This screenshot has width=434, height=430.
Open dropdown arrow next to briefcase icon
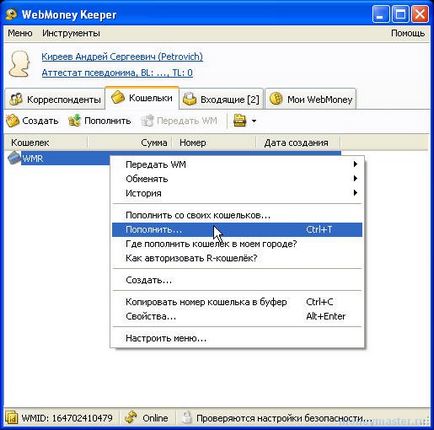tap(254, 121)
